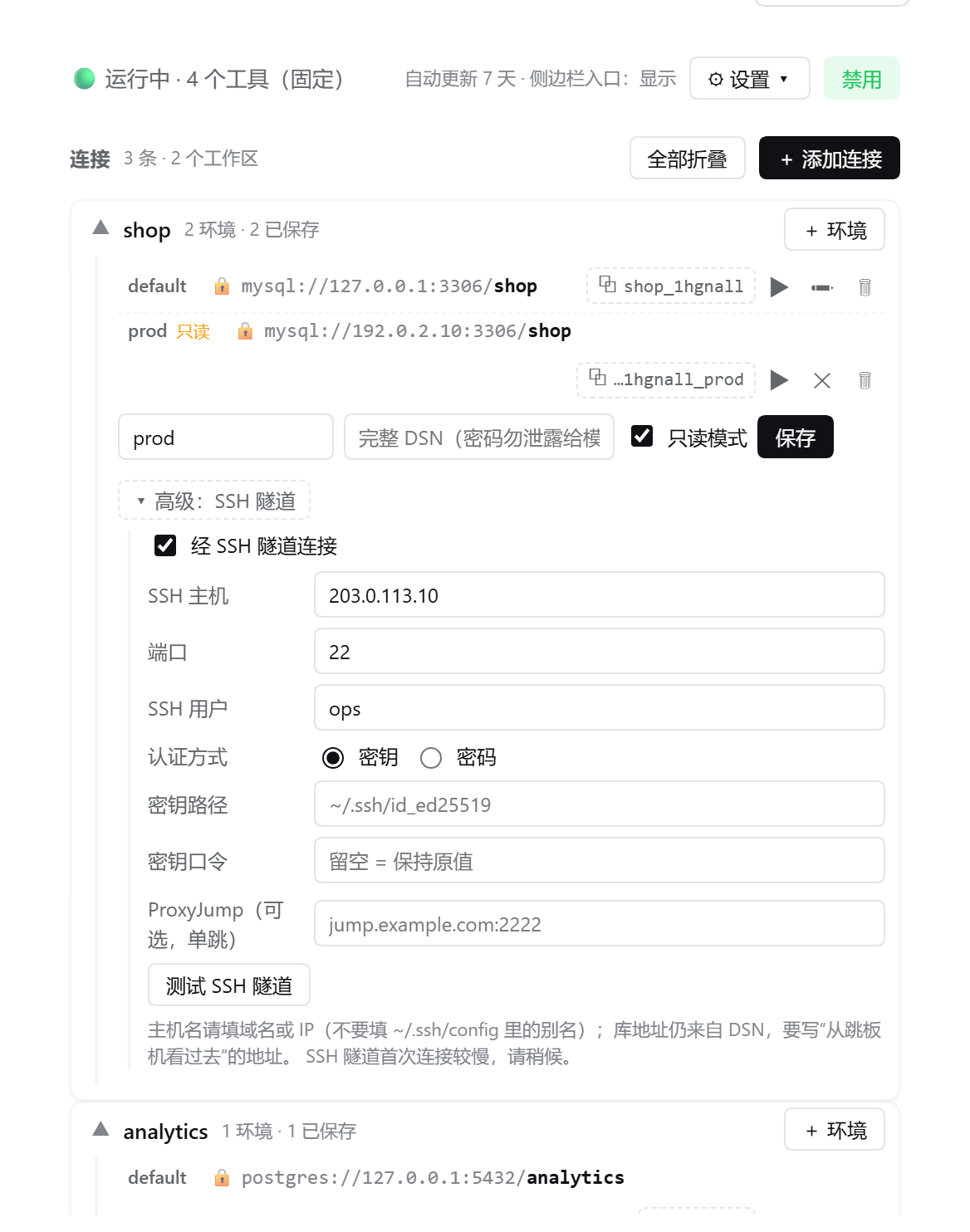Image resolution: width=970 pixels, height=1232 pixels.
Task: Click analytics '1 环境 · 1 已保存' text
Action: (x=289, y=1132)
